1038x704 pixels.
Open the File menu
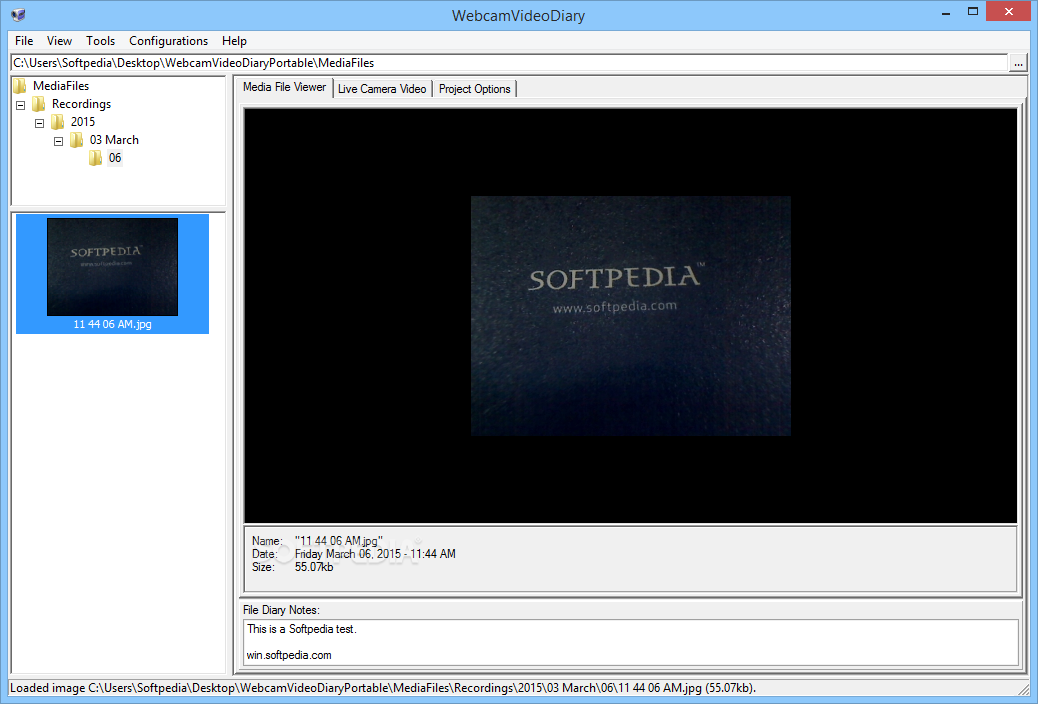pyautogui.click(x=24, y=41)
